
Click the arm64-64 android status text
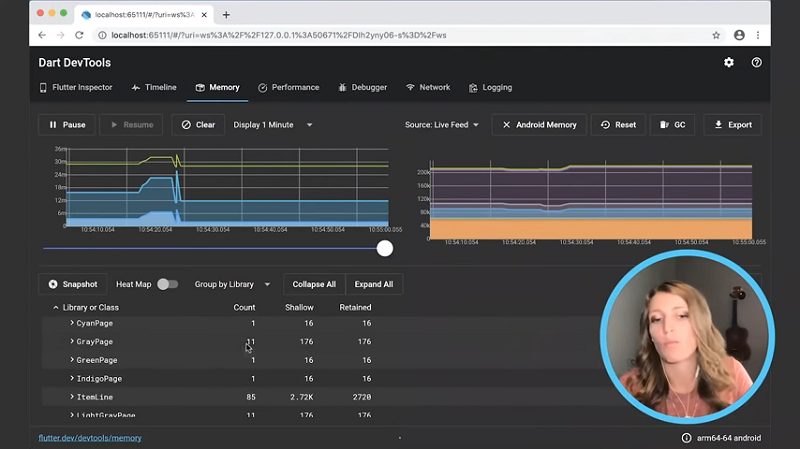(729, 438)
